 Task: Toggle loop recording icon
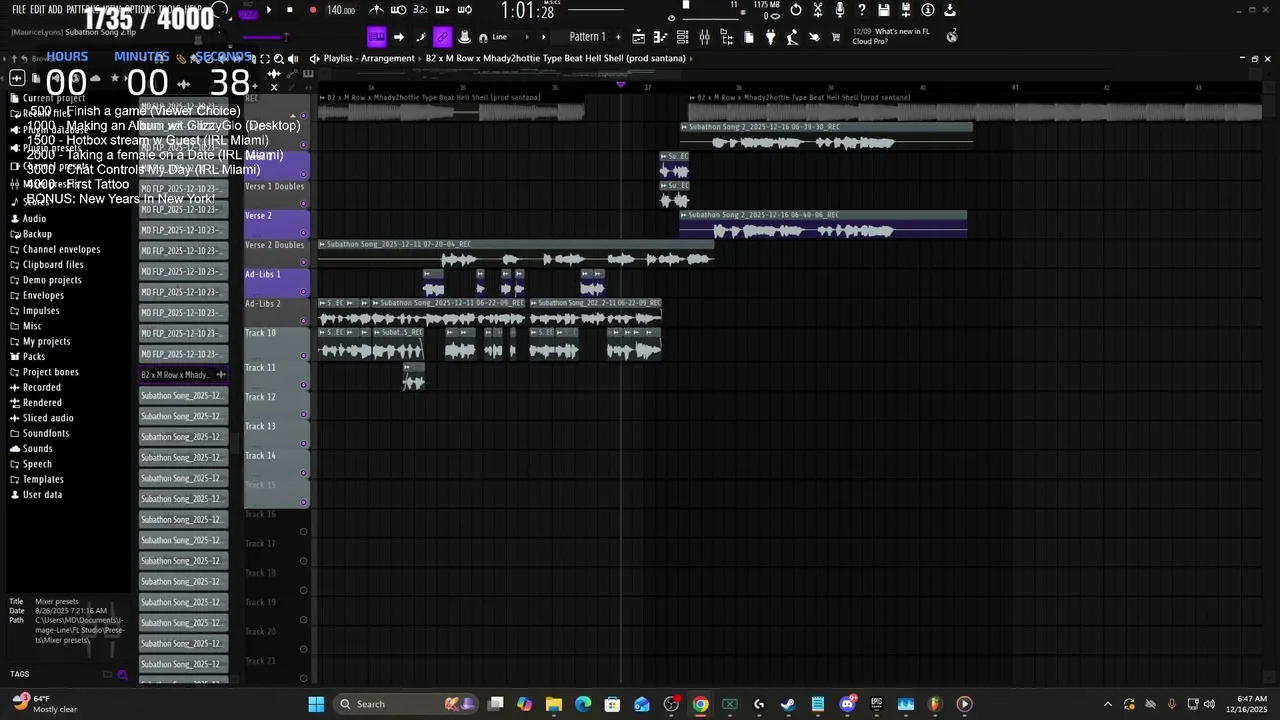click(464, 10)
